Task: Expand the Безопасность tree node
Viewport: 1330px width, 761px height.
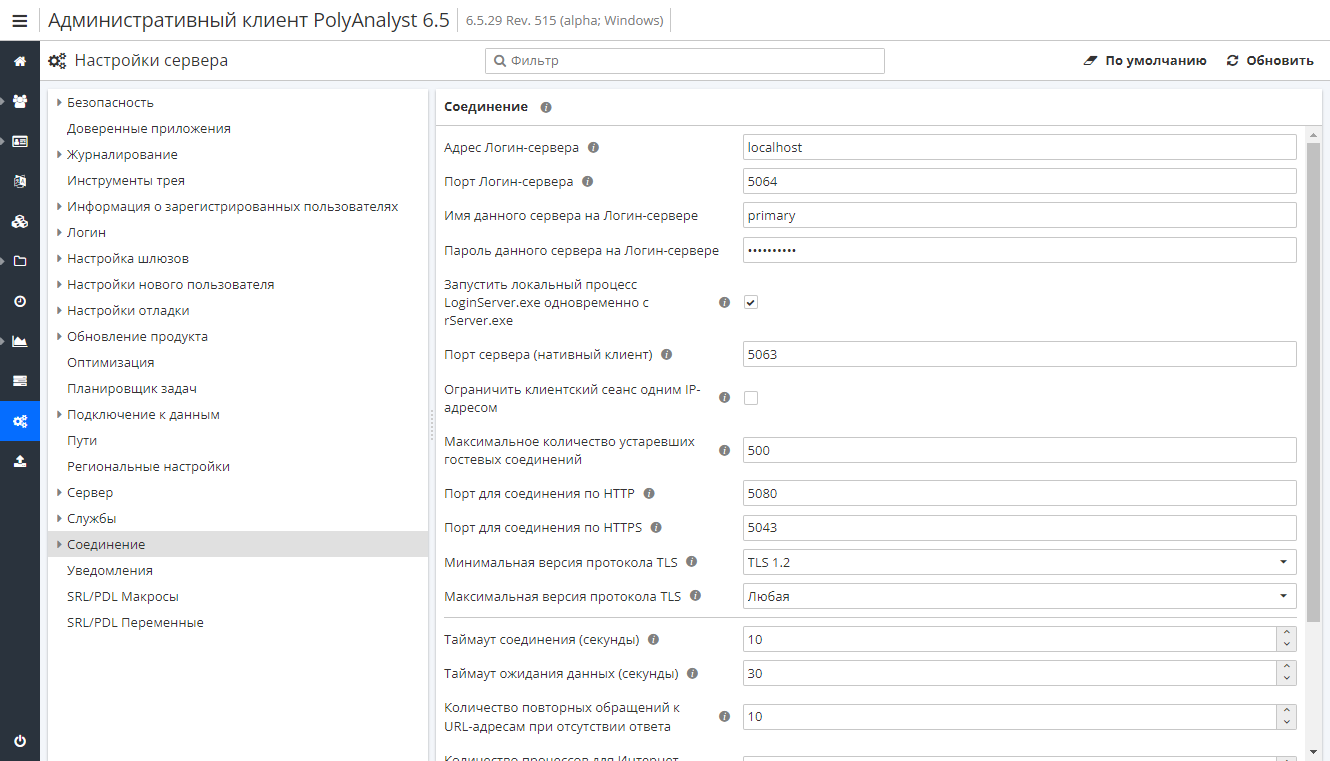Action: pos(59,102)
